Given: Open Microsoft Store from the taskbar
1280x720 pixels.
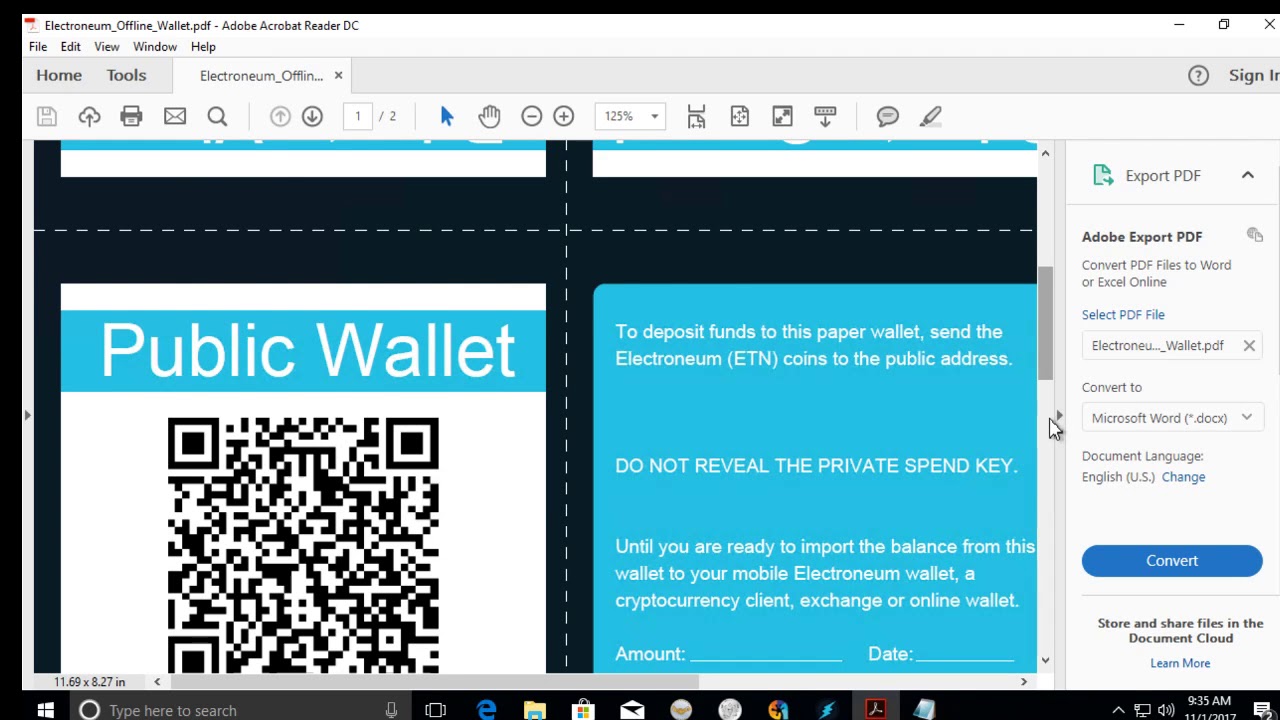Looking at the screenshot, I should (x=583, y=710).
